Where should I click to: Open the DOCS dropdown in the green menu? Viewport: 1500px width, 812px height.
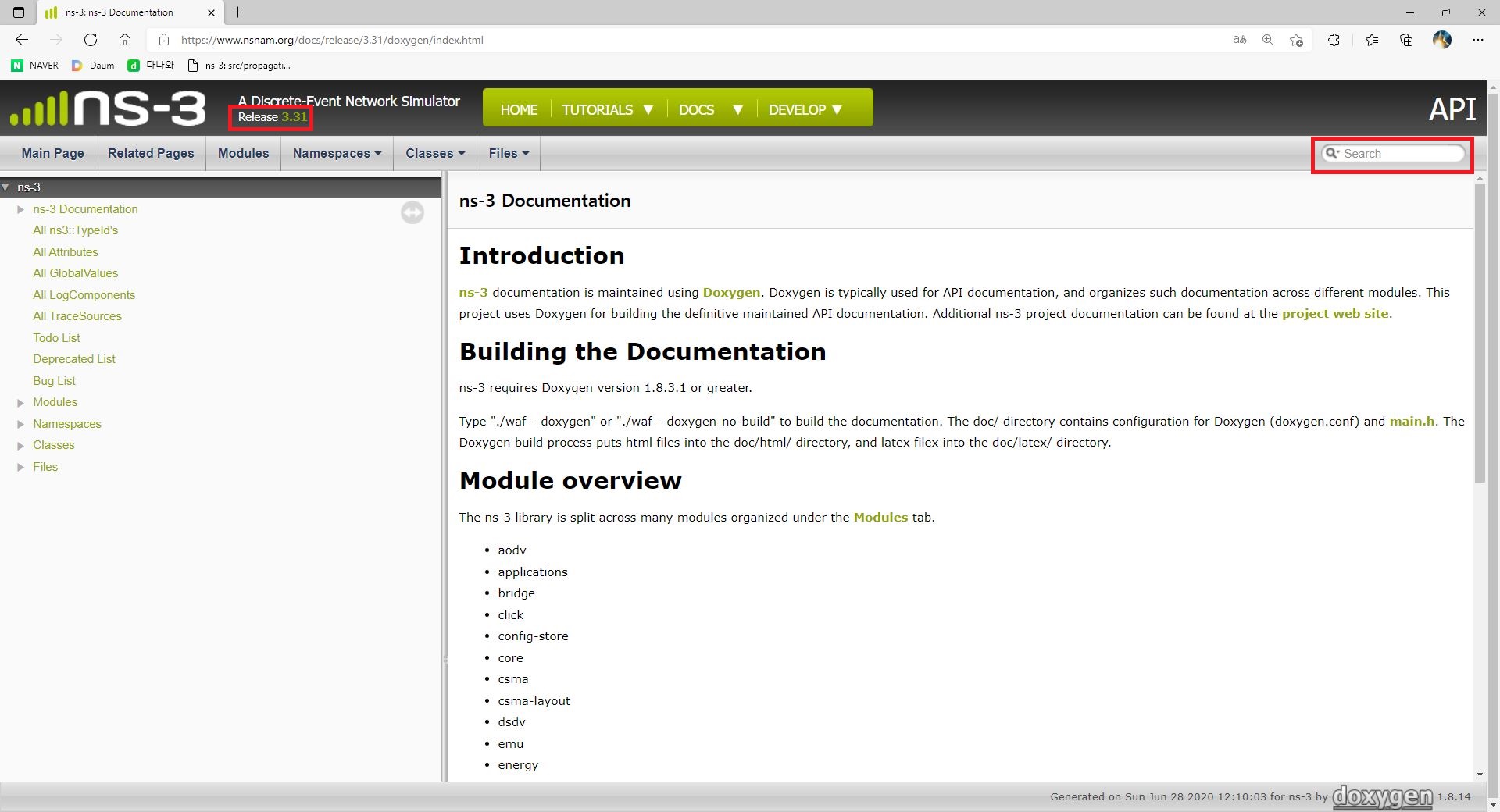click(x=710, y=109)
